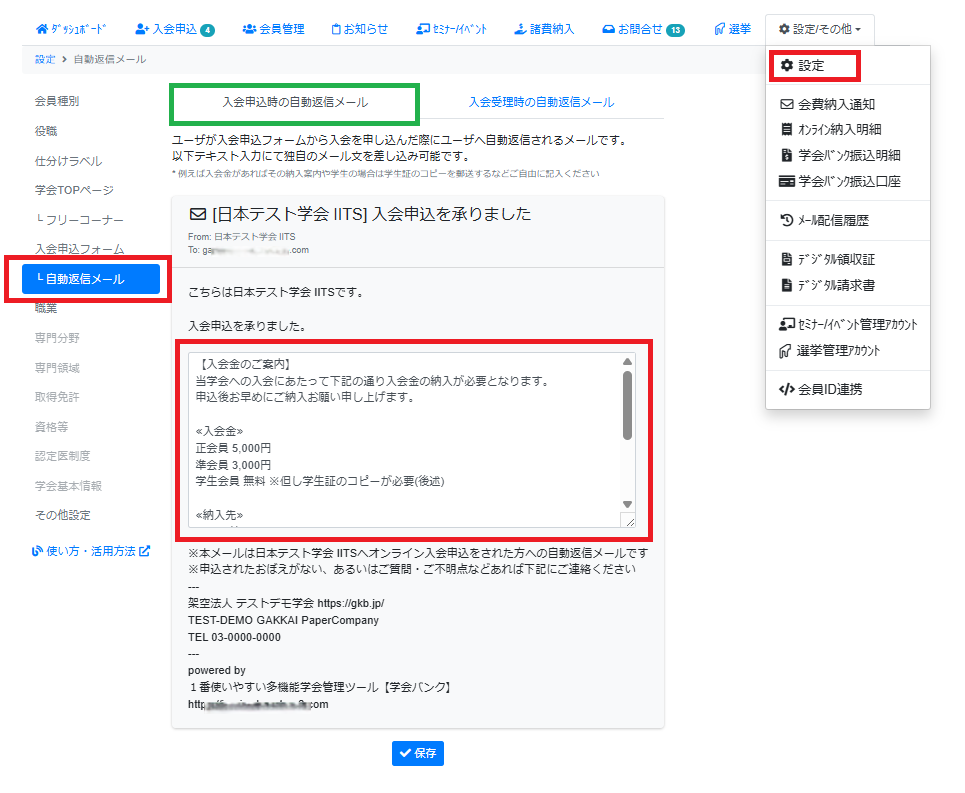Click inside the 入会金のご案内 message textarea
Image resolution: width=965 pixels, height=793 pixels.
[x=405, y=440]
